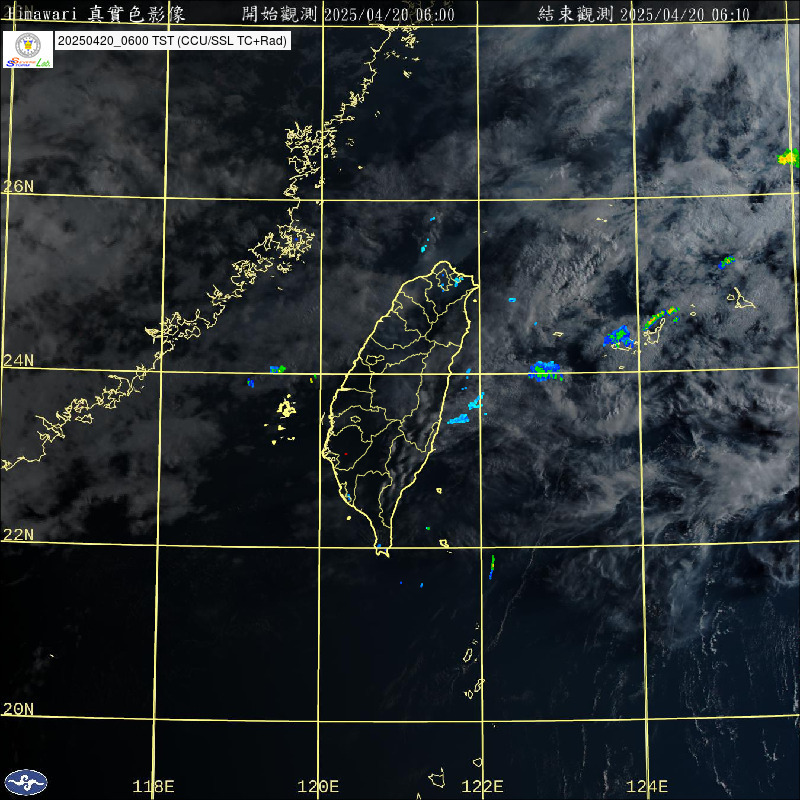Image resolution: width=800 pixels, height=800 pixels.
Task: Click the 120E longitude label
Action: tap(318, 786)
